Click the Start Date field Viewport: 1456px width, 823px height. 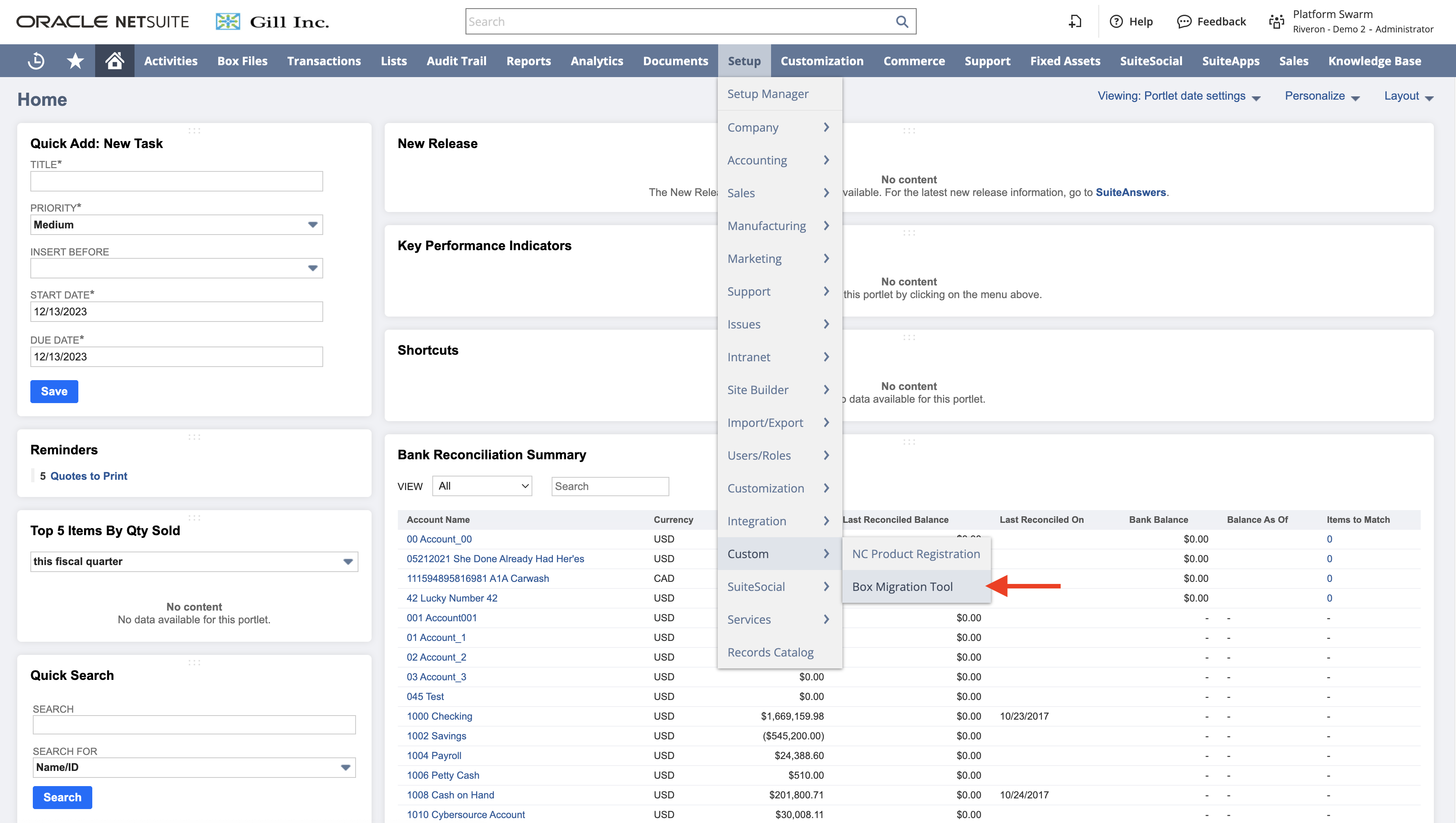point(176,312)
